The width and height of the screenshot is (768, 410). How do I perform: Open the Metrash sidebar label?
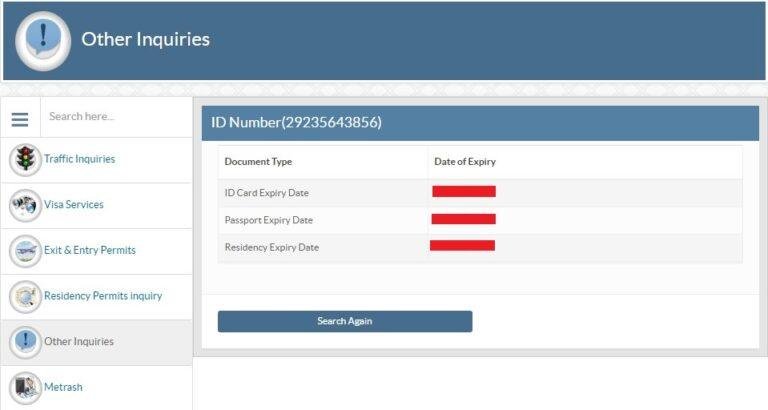pos(63,388)
